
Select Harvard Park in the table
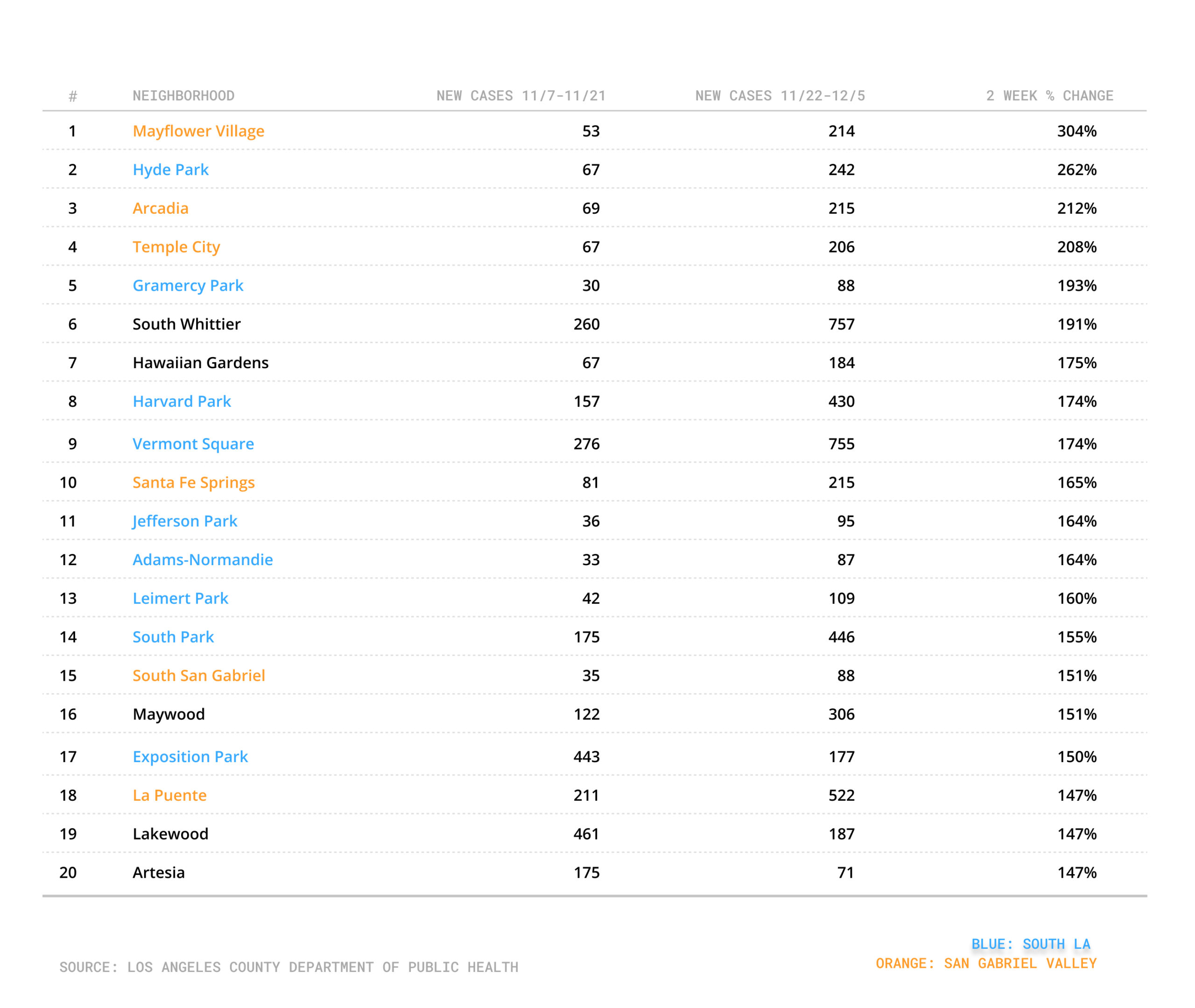point(182,402)
